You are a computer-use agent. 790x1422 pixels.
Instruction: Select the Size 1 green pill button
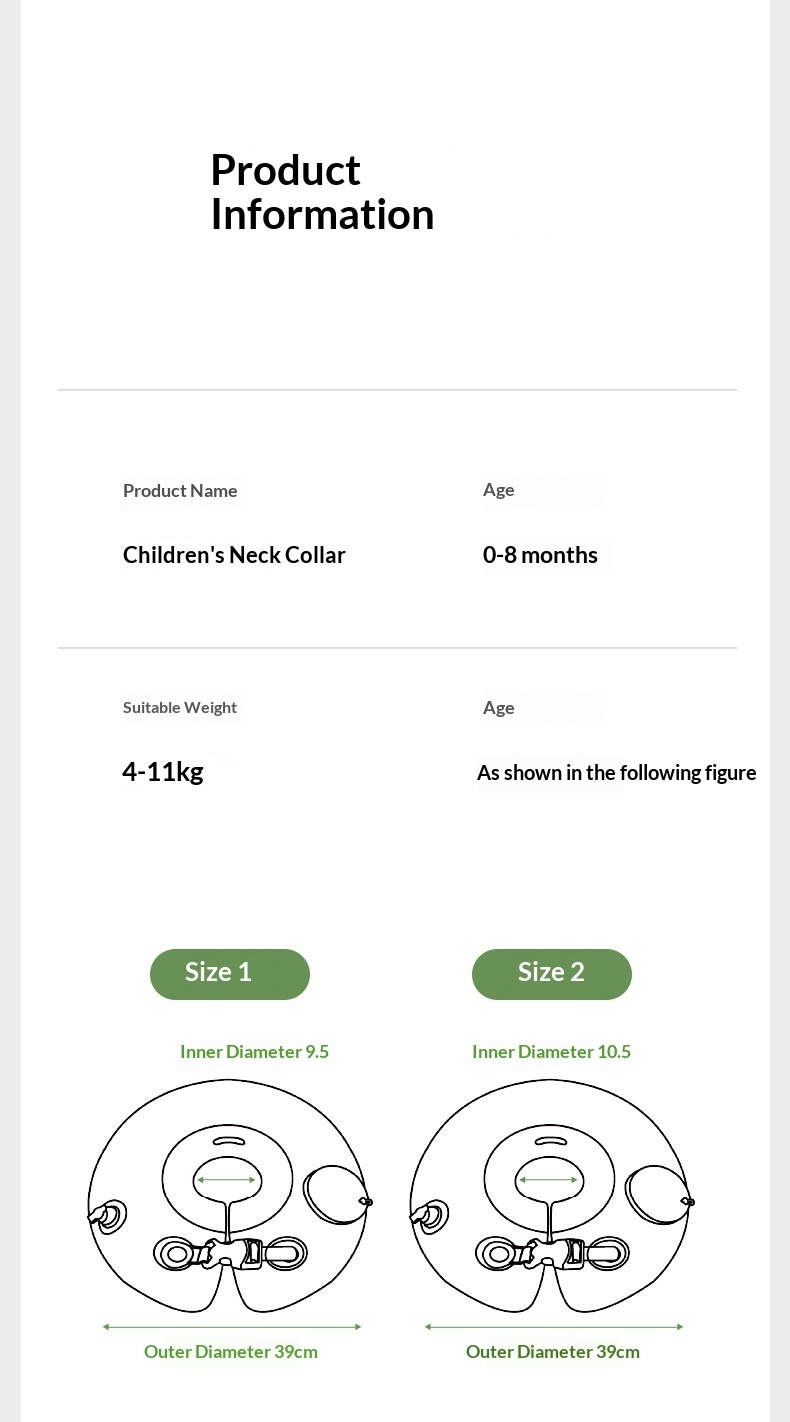pos(230,974)
